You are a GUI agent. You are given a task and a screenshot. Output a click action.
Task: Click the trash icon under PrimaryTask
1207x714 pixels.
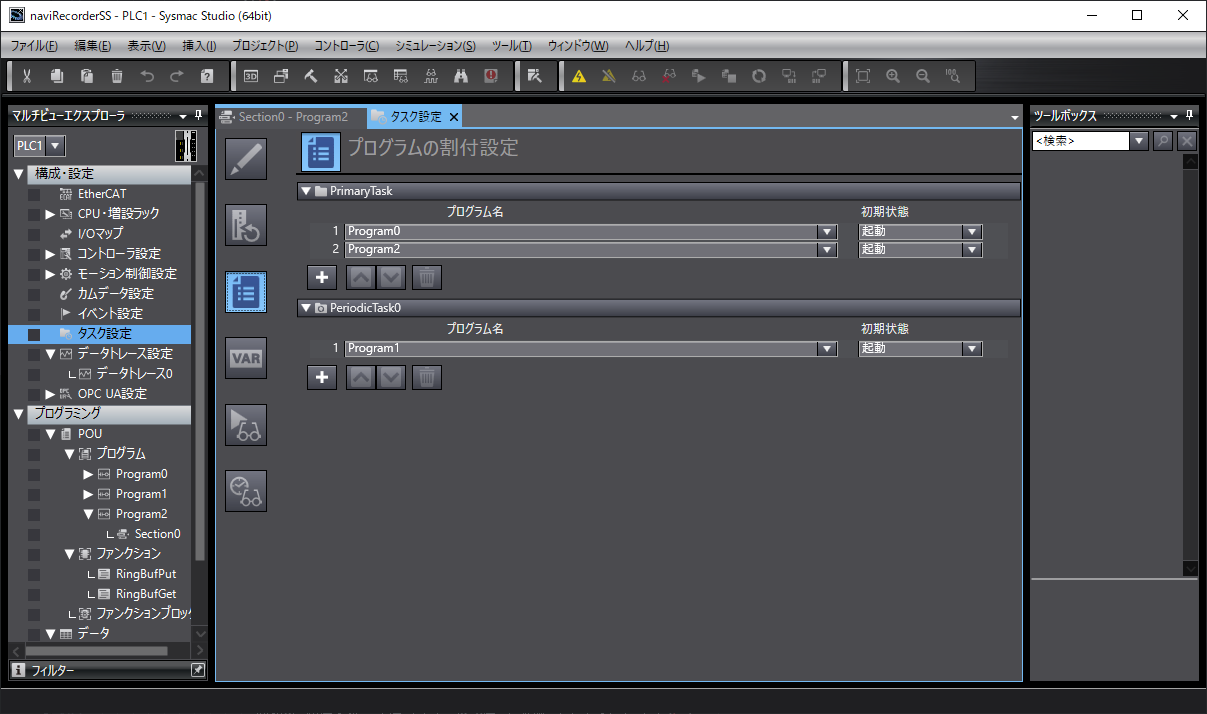[x=427, y=277]
